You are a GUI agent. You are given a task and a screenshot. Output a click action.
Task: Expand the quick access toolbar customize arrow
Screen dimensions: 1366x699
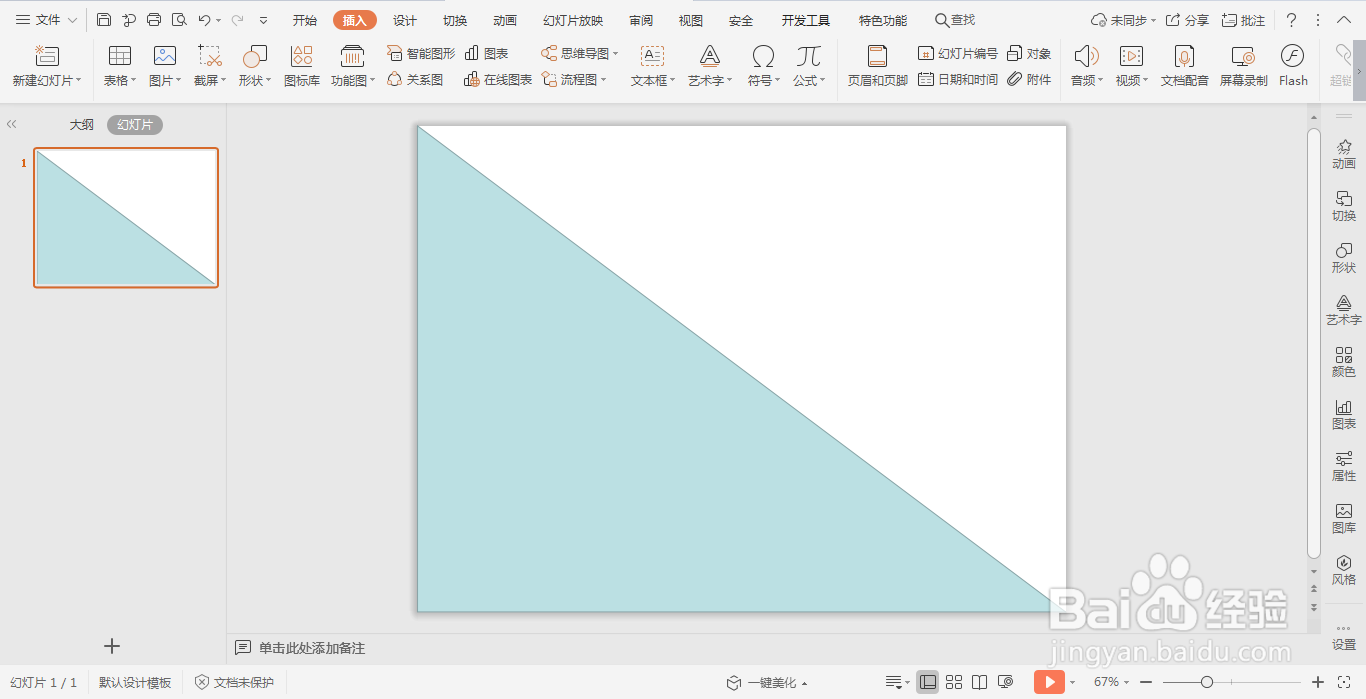[x=263, y=20]
